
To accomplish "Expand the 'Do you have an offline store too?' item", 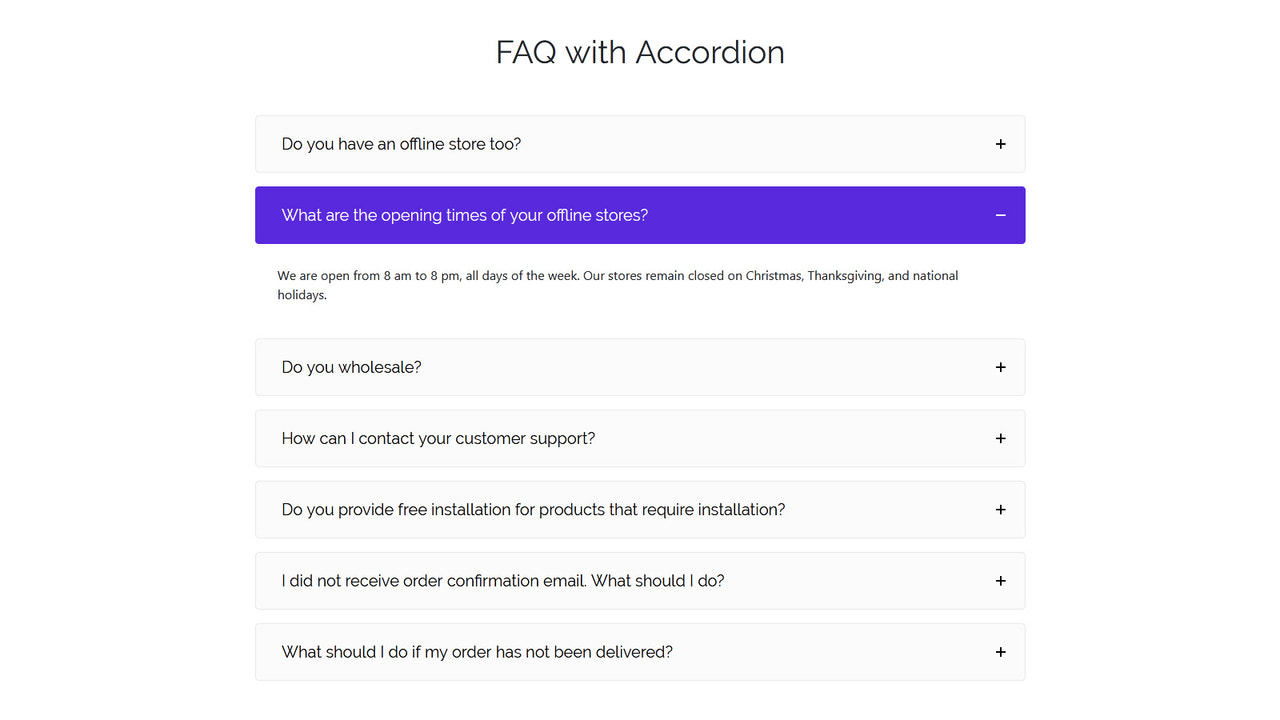I will [x=640, y=144].
